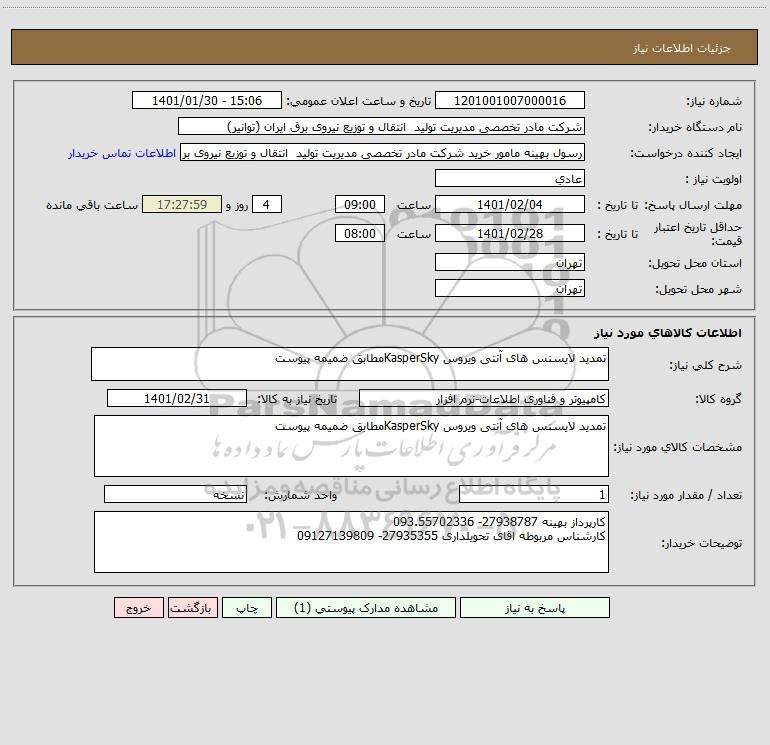Click the need date field 1401/02/31
770x745 pixels.
(x=177, y=398)
